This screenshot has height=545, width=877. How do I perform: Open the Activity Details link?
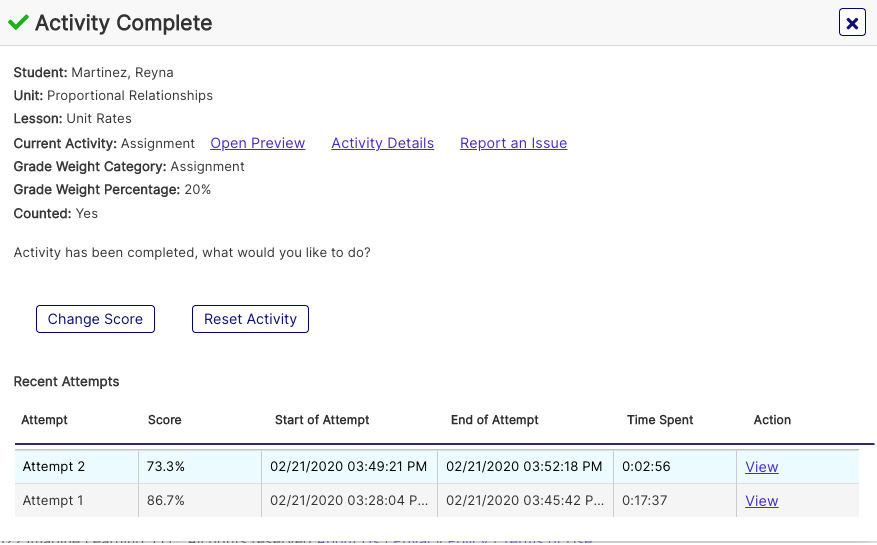coord(383,143)
